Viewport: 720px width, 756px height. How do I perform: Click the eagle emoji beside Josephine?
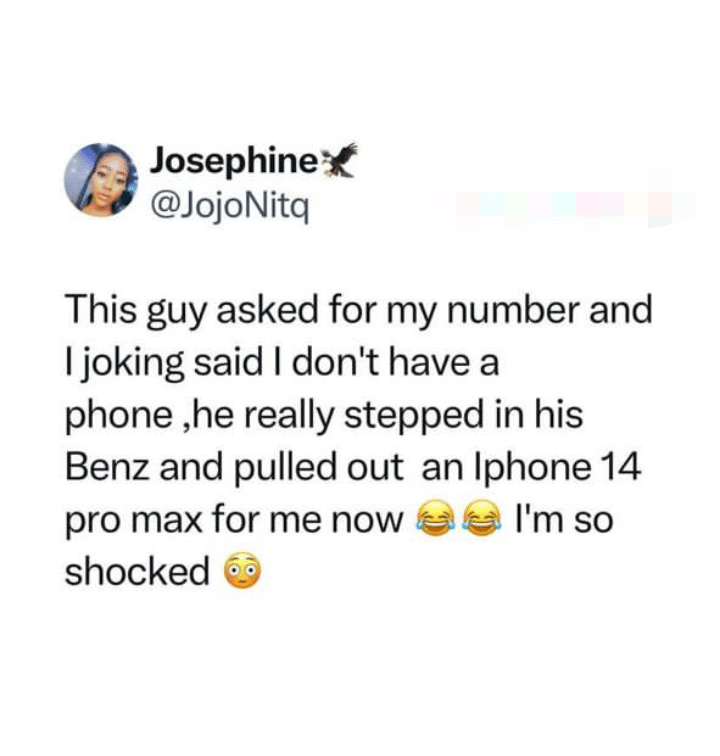tap(339, 160)
